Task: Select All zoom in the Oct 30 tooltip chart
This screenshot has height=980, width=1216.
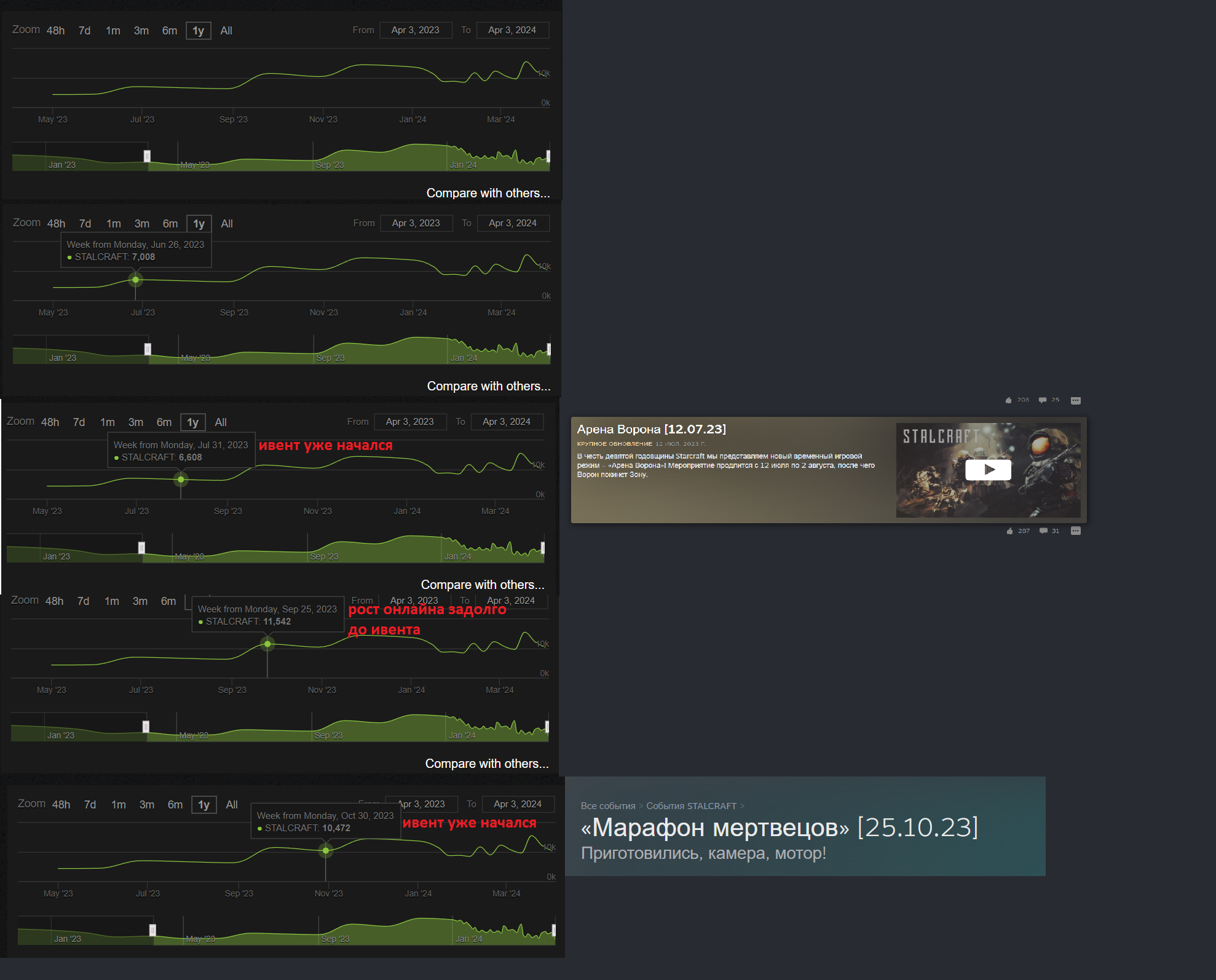Action: [231, 805]
